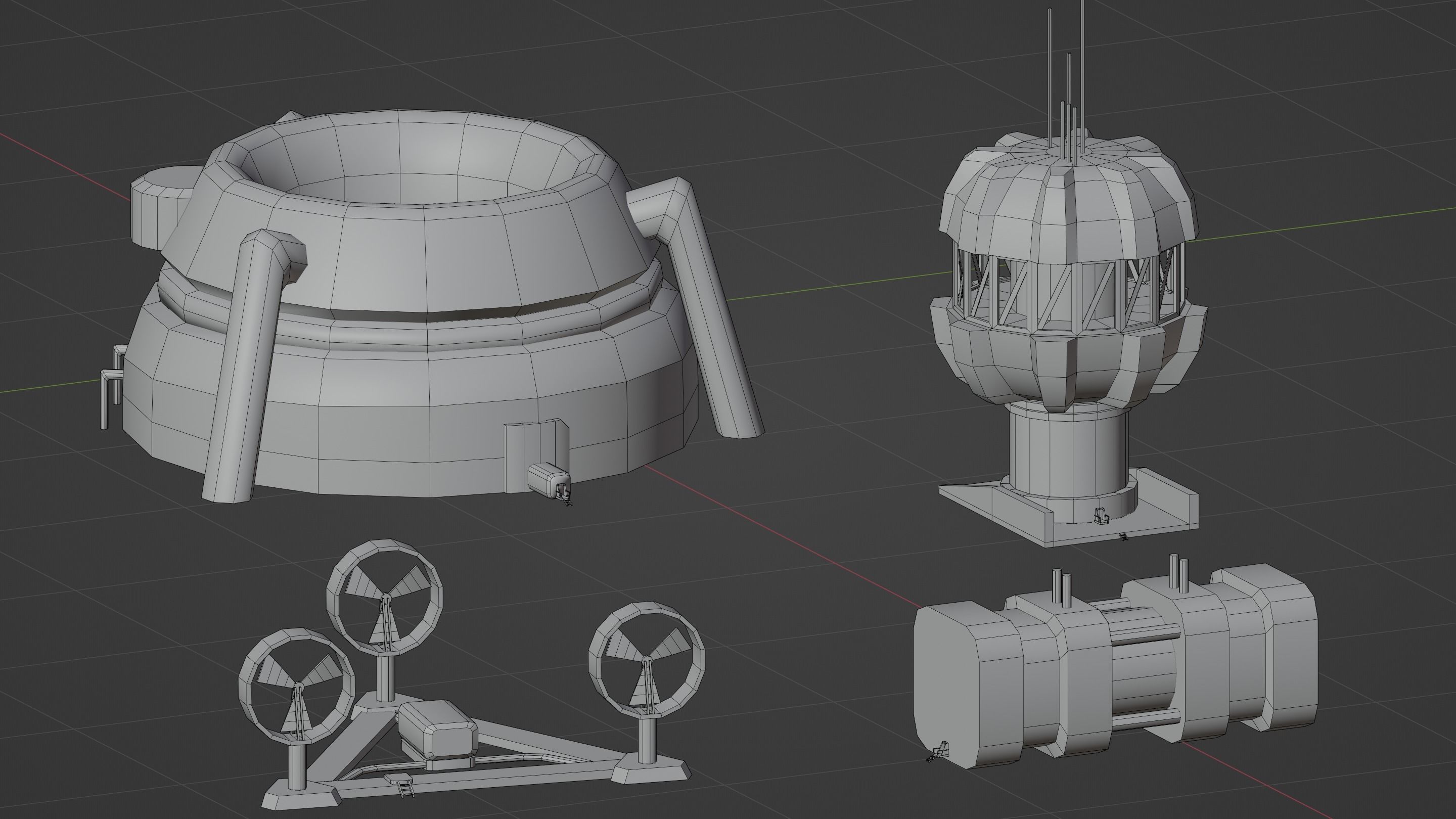Screen dimensions: 1456x819
Task: Select the front-left turbine fan ring
Action: coord(296,685)
